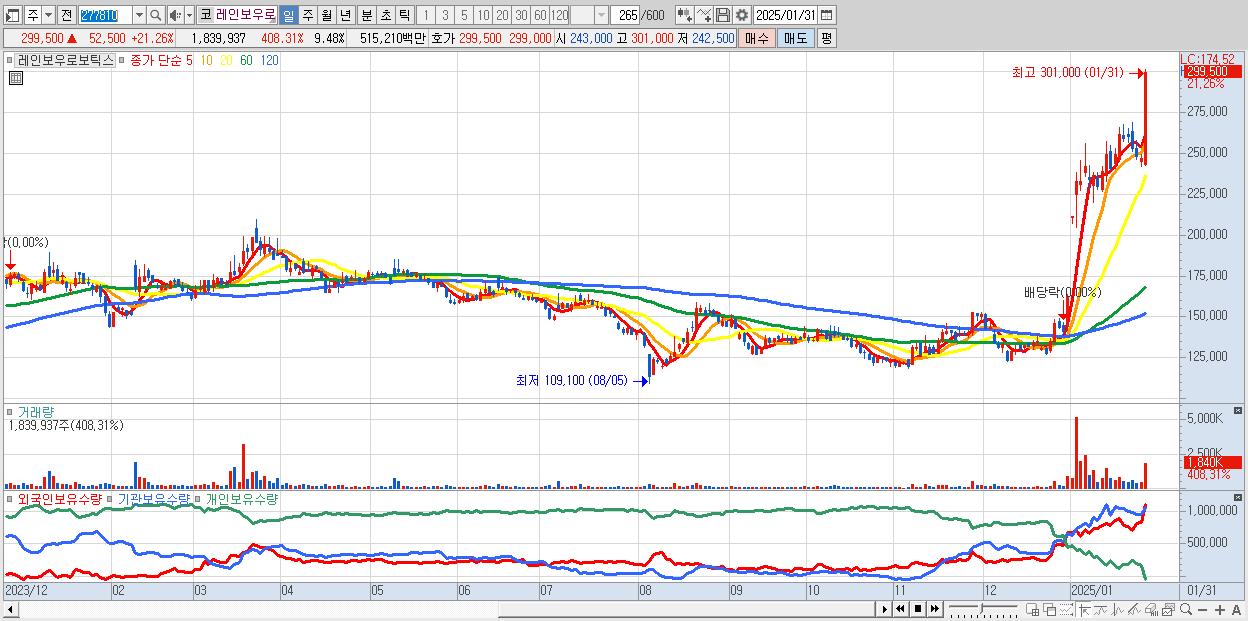Click the fast-forward button in bottom toolbar

click(x=934, y=609)
